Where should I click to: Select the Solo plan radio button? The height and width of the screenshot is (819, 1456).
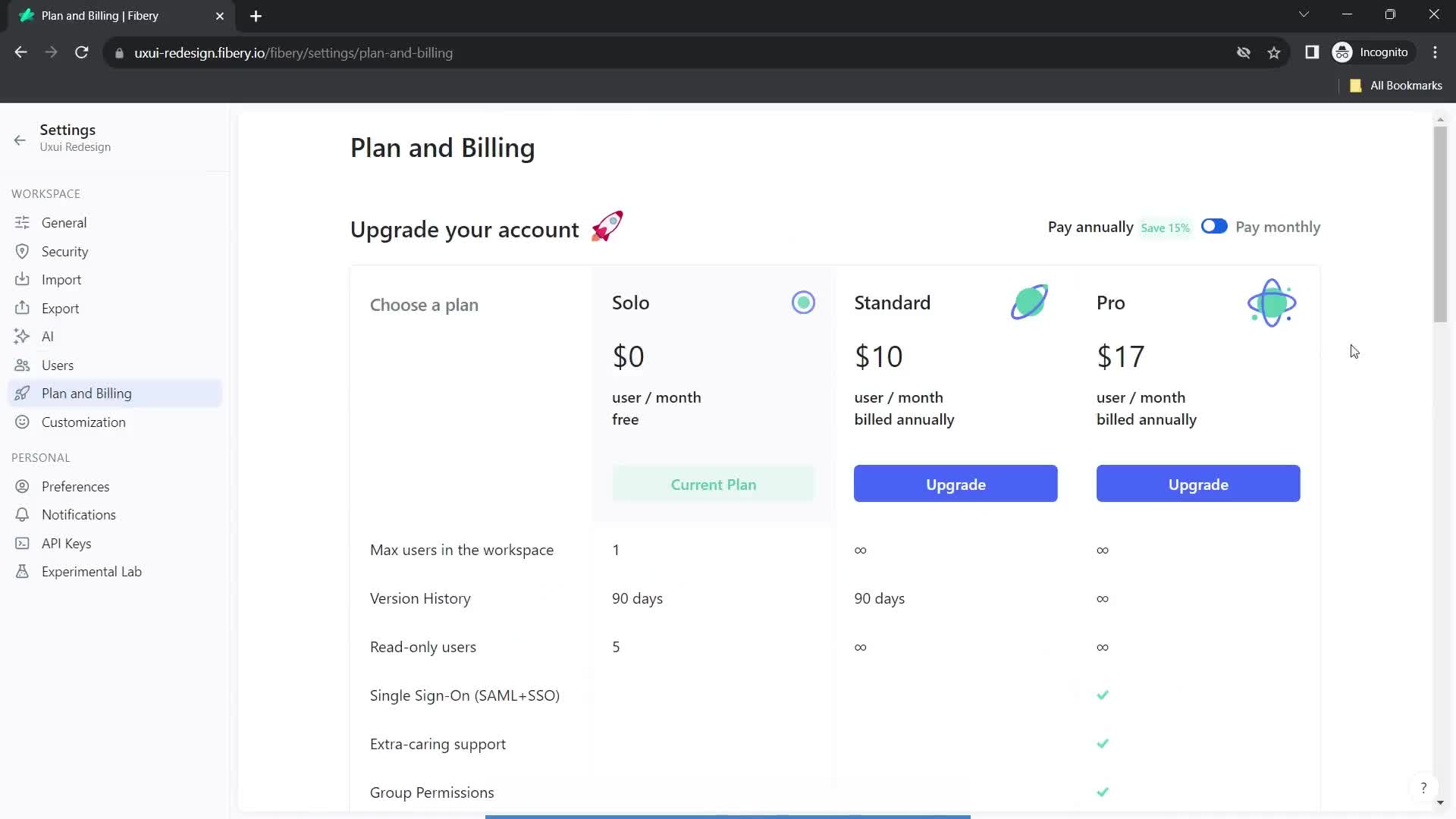pyautogui.click(x=803, y=302)
